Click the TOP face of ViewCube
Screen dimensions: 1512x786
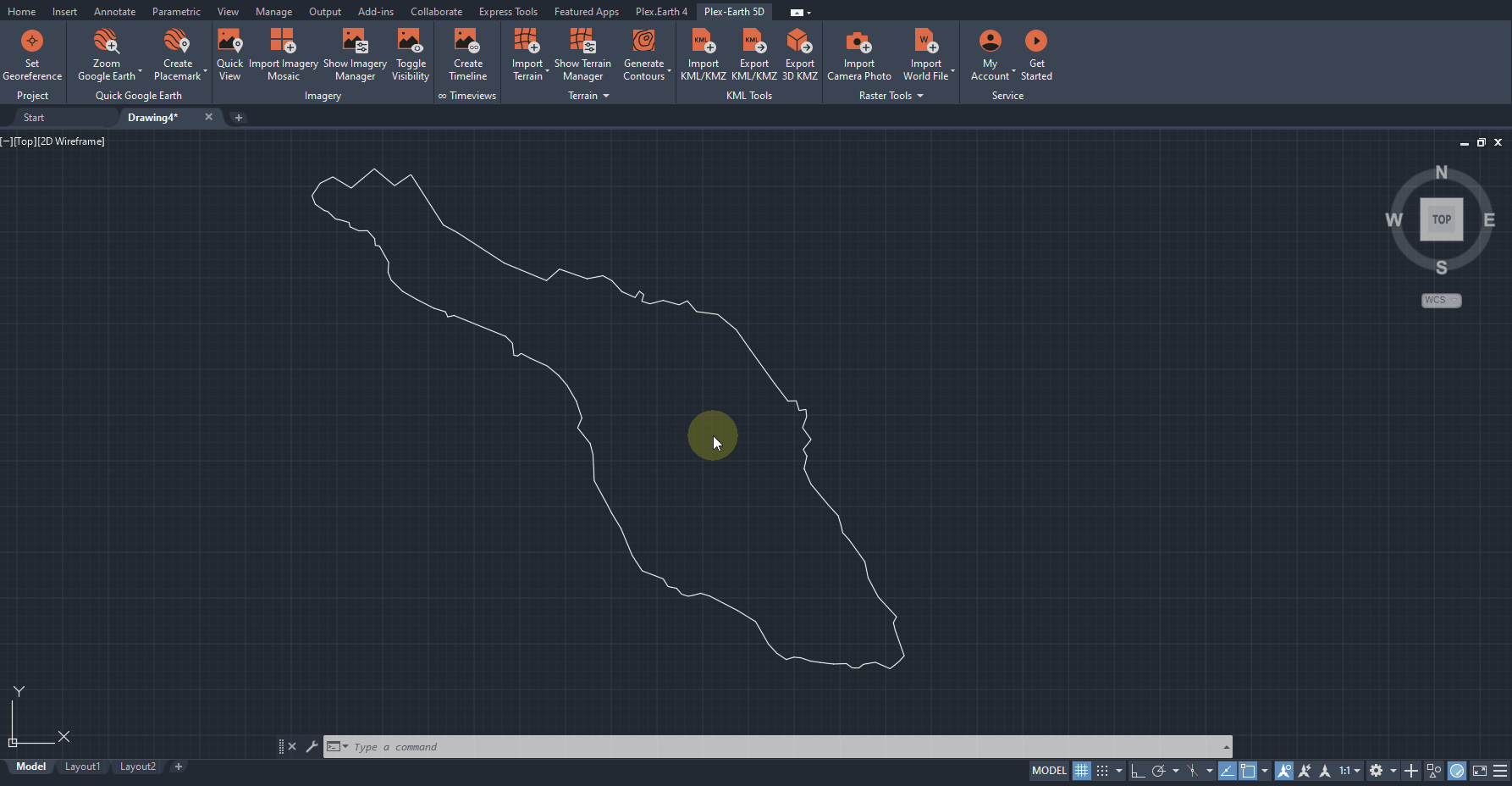click(x=1441, y=219)
